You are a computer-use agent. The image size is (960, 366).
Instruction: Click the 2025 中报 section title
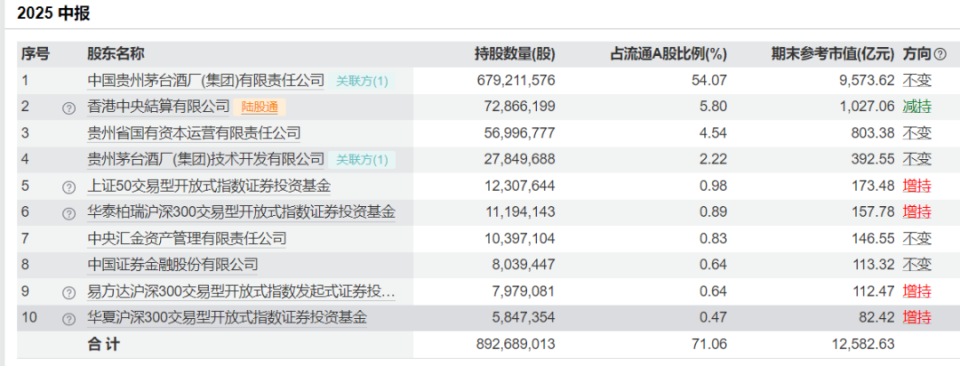point(53,14)
